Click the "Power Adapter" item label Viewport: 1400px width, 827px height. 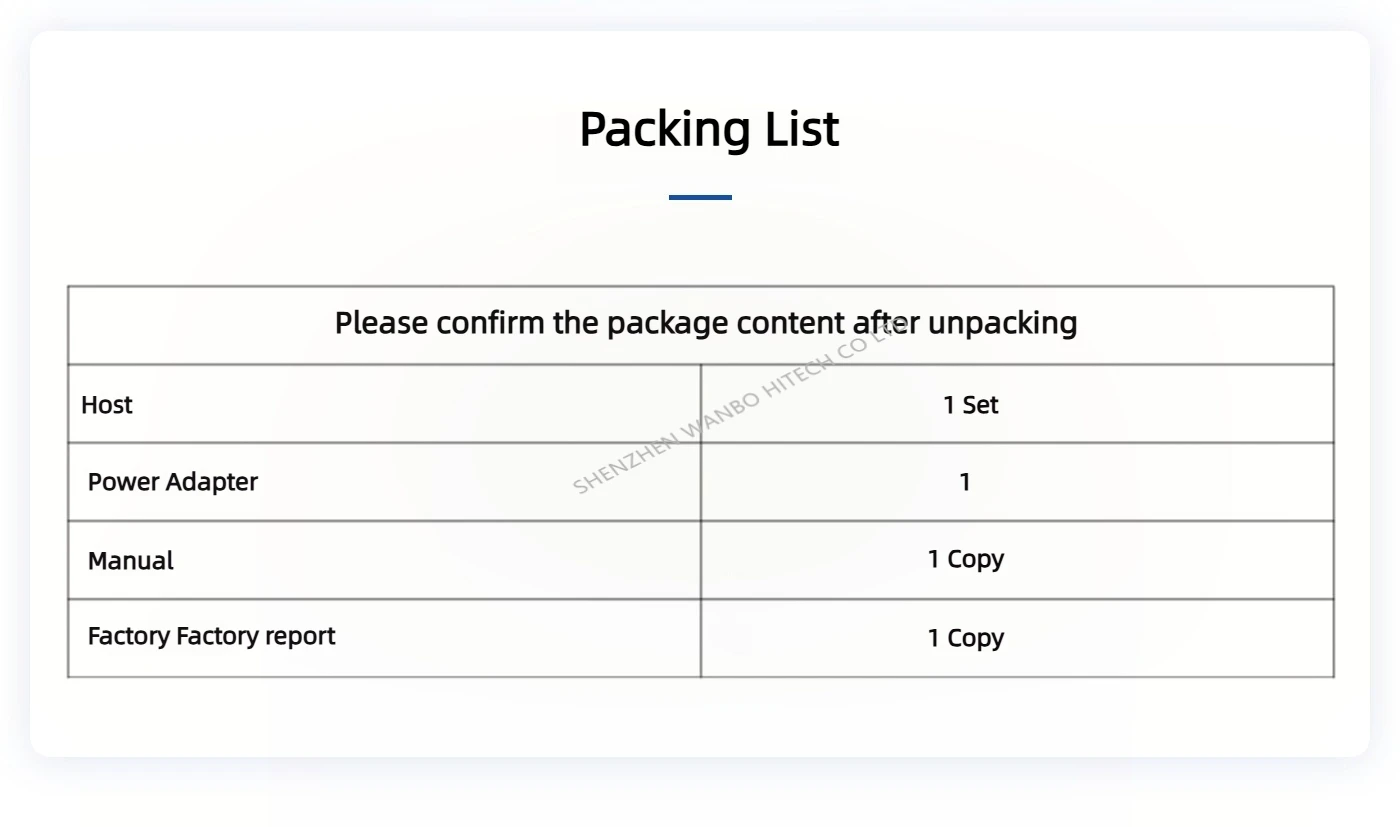point(173,482)
